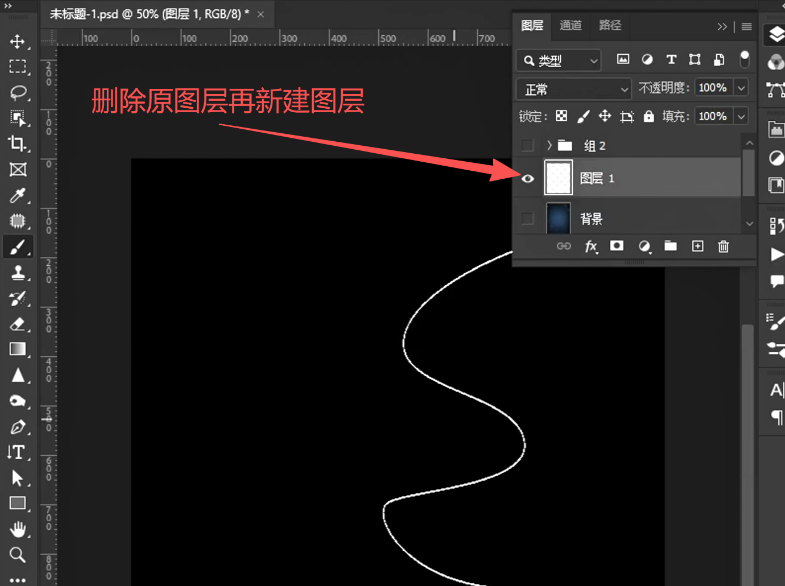785x586 pixels.
Task: Select the Eraser tool
Action: click(18, 324)
